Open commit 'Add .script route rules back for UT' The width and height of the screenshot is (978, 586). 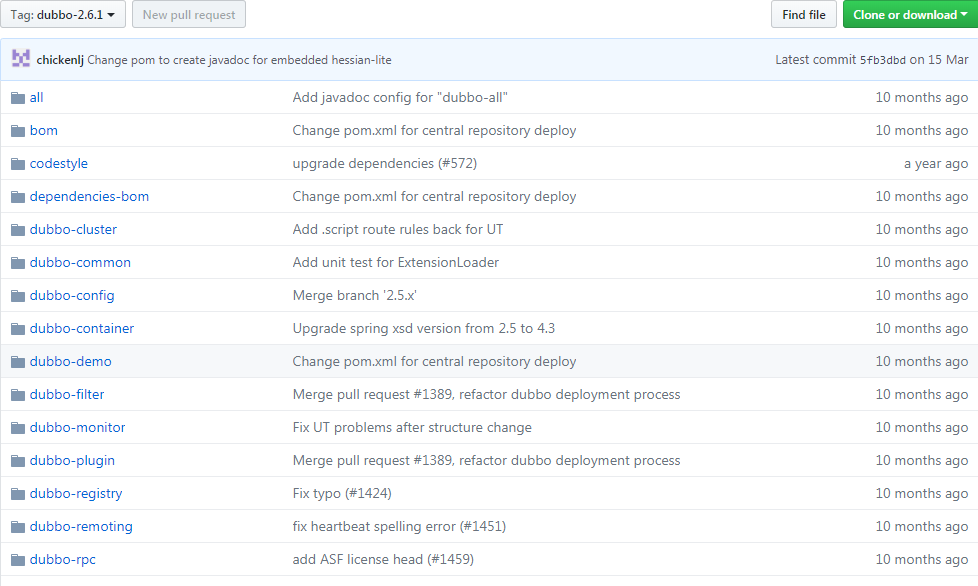coord(398,229)
